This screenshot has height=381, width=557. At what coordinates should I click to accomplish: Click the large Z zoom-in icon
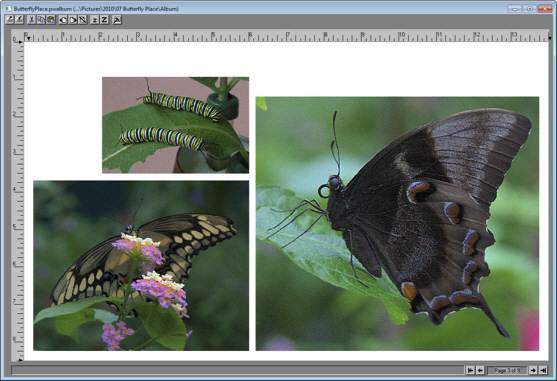(x=104, y=20)
